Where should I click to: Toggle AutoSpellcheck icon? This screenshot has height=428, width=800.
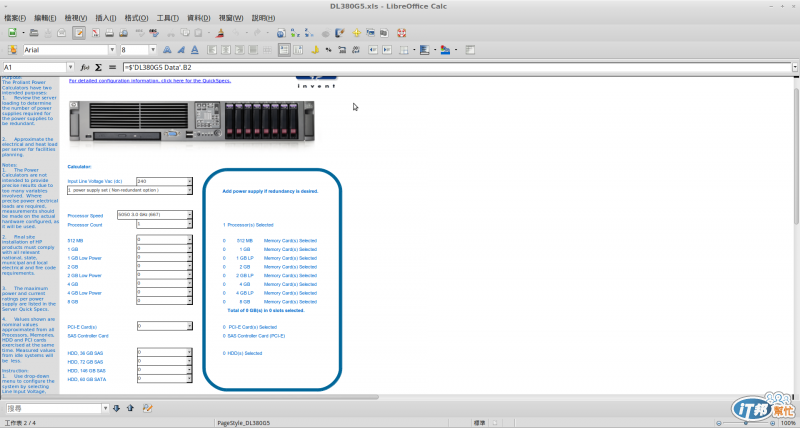pyautogui.click(x=154, y=33)
